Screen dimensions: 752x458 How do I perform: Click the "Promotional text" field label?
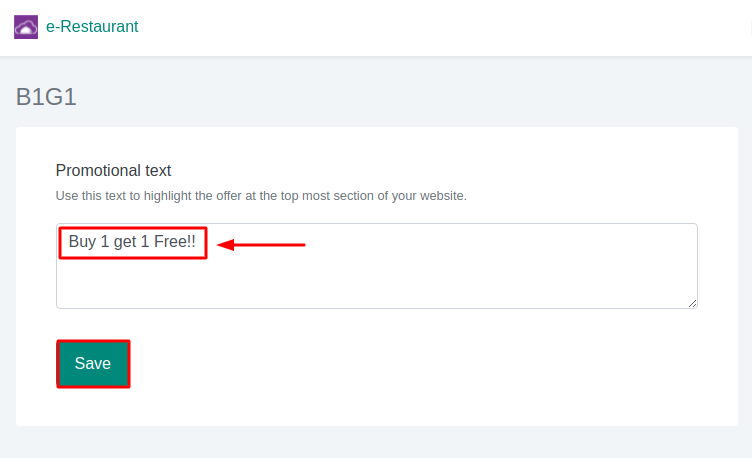[114, 170]
